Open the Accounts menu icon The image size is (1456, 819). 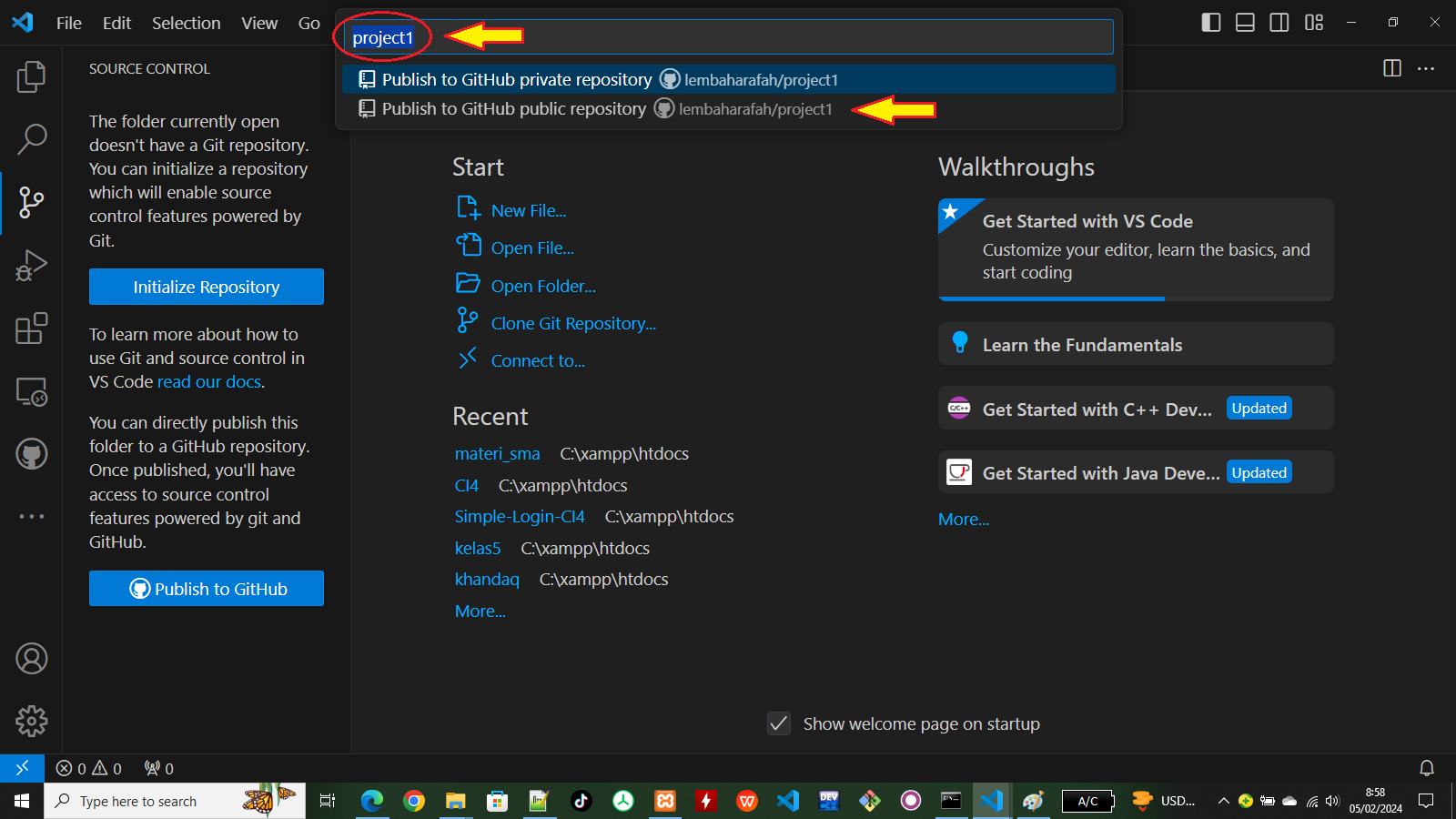(x=31, y=658)
